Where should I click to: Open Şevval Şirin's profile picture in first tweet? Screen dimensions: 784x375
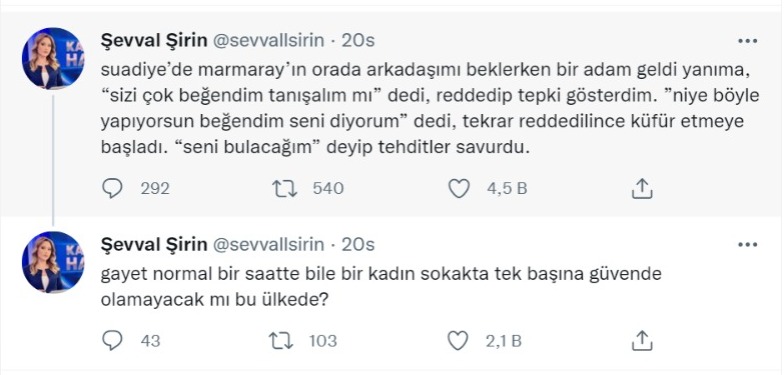(x=53, y=58)
